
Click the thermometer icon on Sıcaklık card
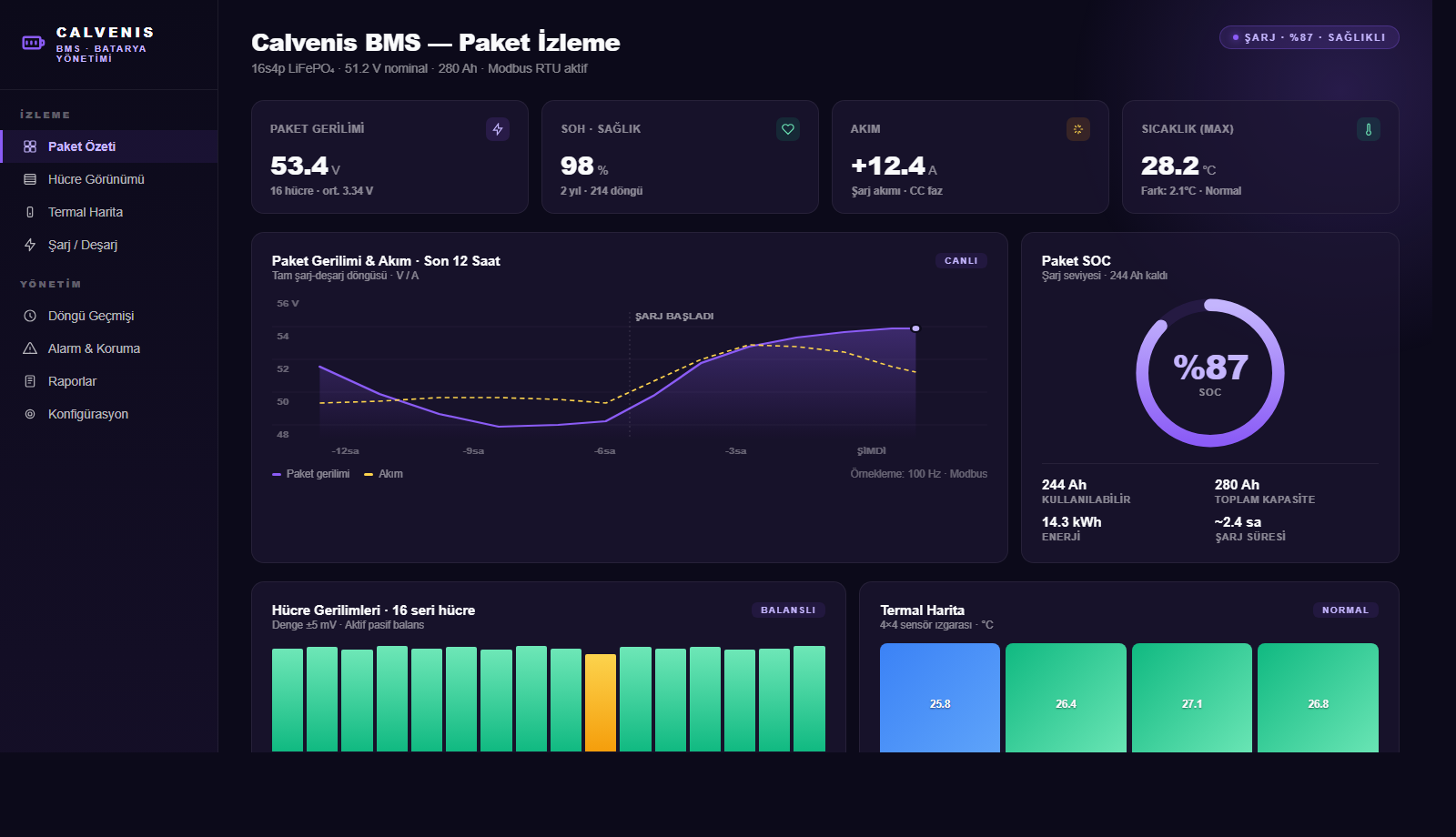point(1368,129)
